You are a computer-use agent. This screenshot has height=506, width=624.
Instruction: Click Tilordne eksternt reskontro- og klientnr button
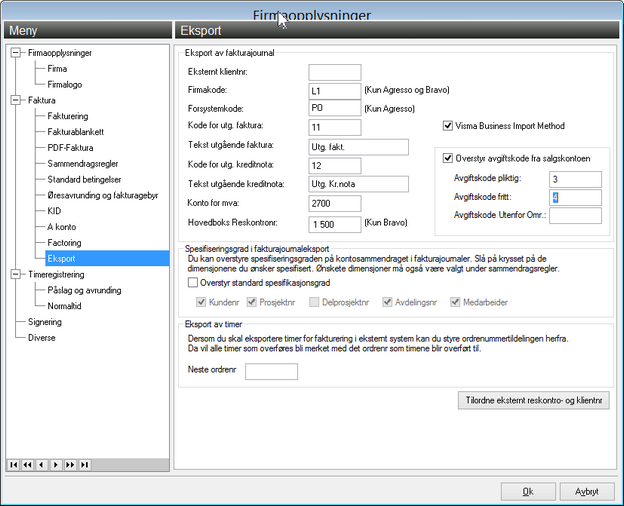click(x=534, y=400)
